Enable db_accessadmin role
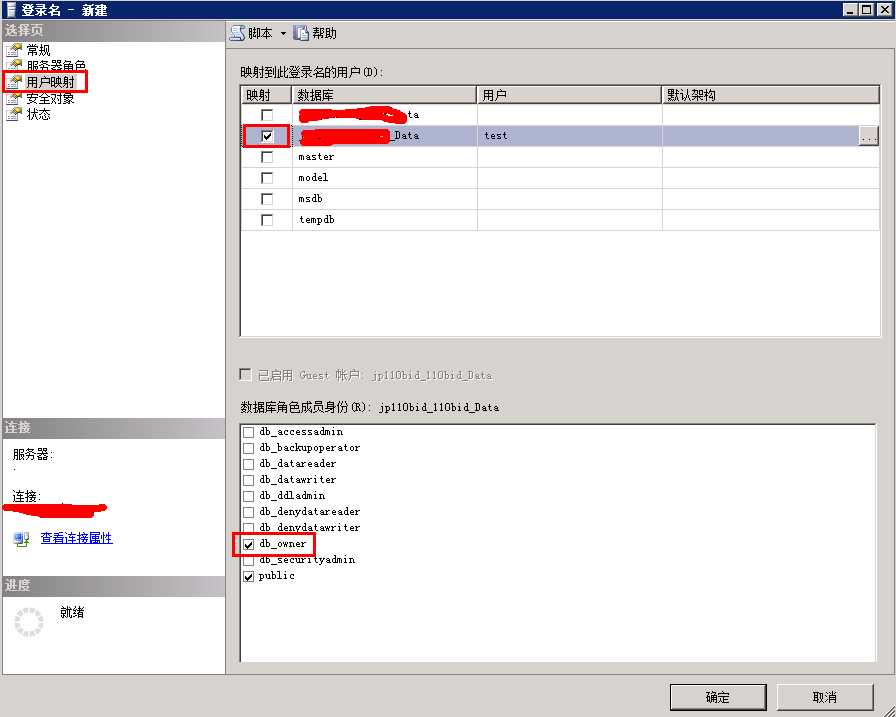The image size is (896, 717). [249, 432]
